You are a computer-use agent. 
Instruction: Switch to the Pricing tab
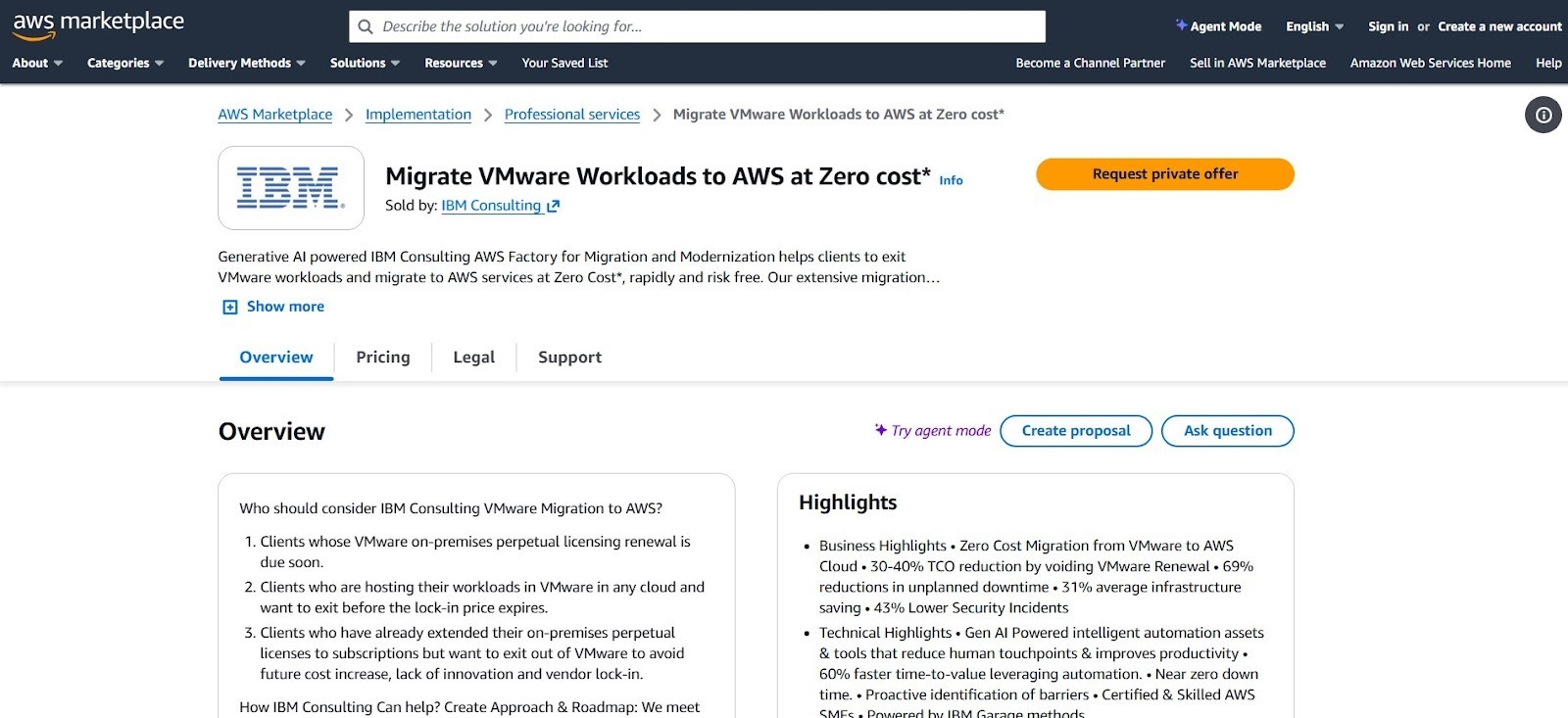pos(383,358)
